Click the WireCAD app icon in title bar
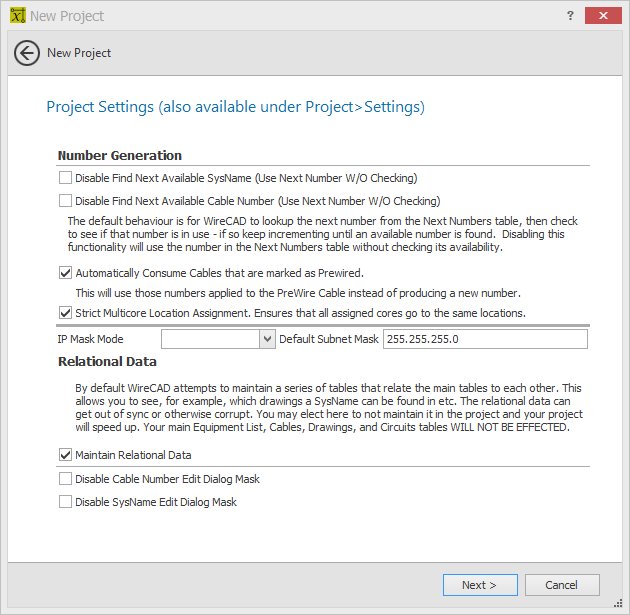Screen dimensions: 630x615 [x=18, y=16]
